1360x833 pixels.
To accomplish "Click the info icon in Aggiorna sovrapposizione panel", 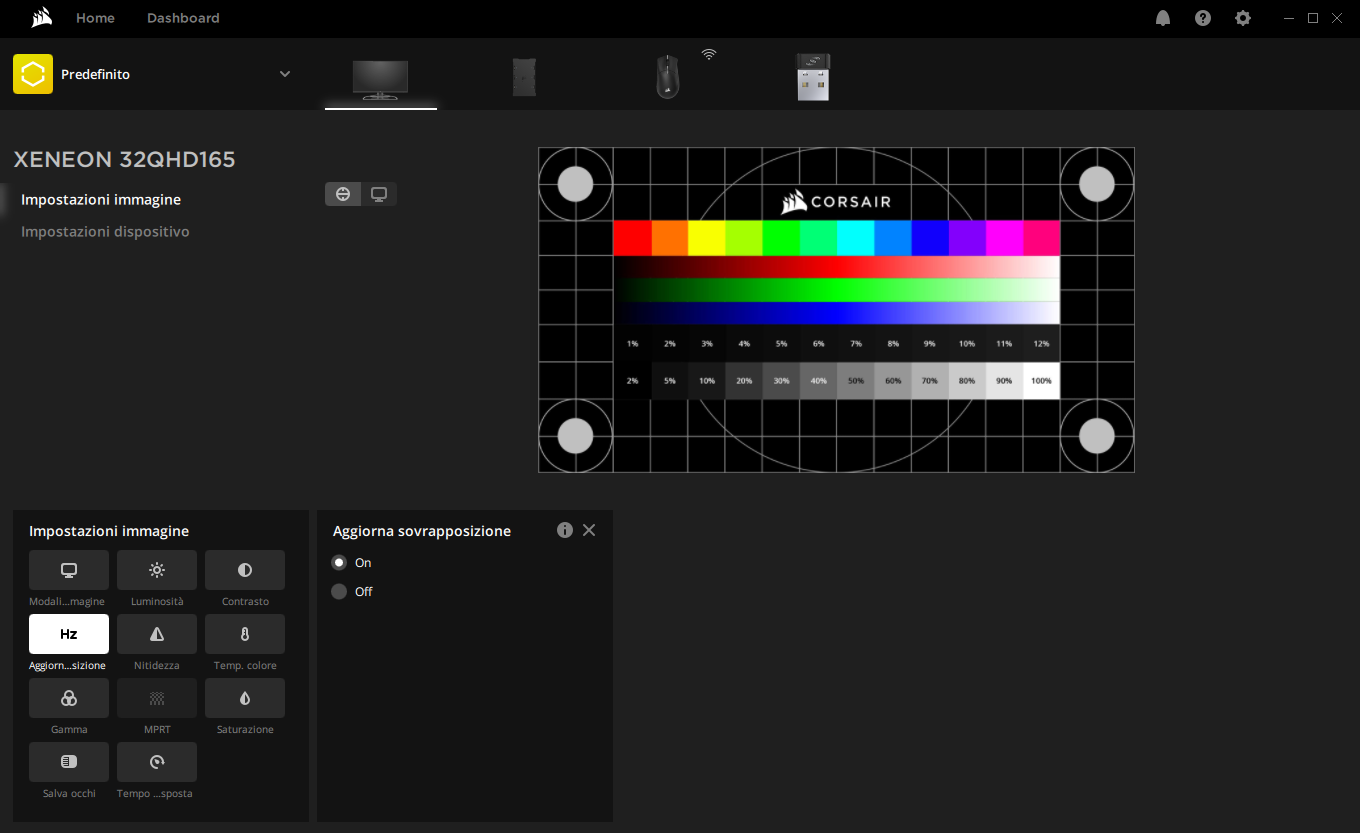I will [x=565, y=530].
